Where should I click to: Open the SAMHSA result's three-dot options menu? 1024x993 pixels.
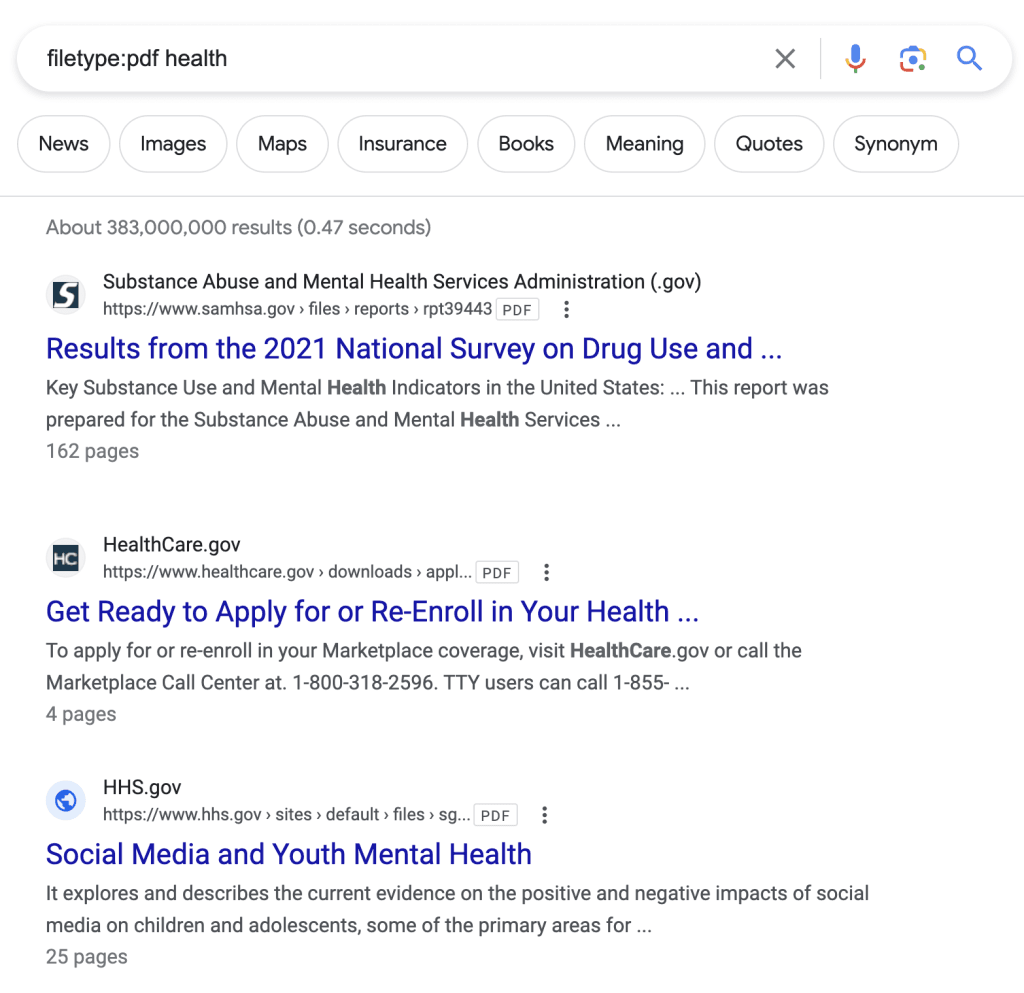point(566,309)
